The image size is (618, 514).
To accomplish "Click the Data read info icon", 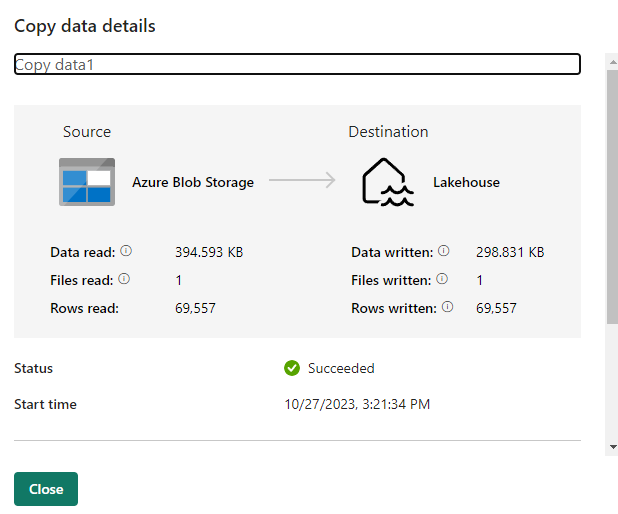I will pos(126,252).
